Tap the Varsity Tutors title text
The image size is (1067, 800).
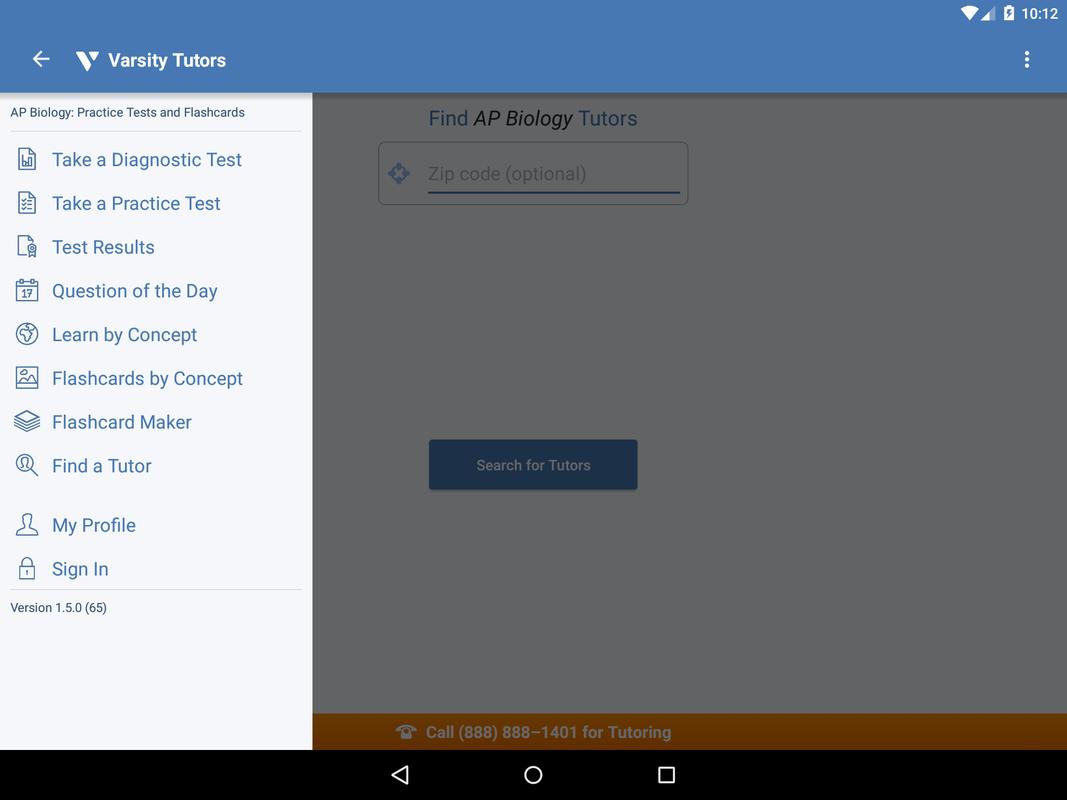(167, 61)
